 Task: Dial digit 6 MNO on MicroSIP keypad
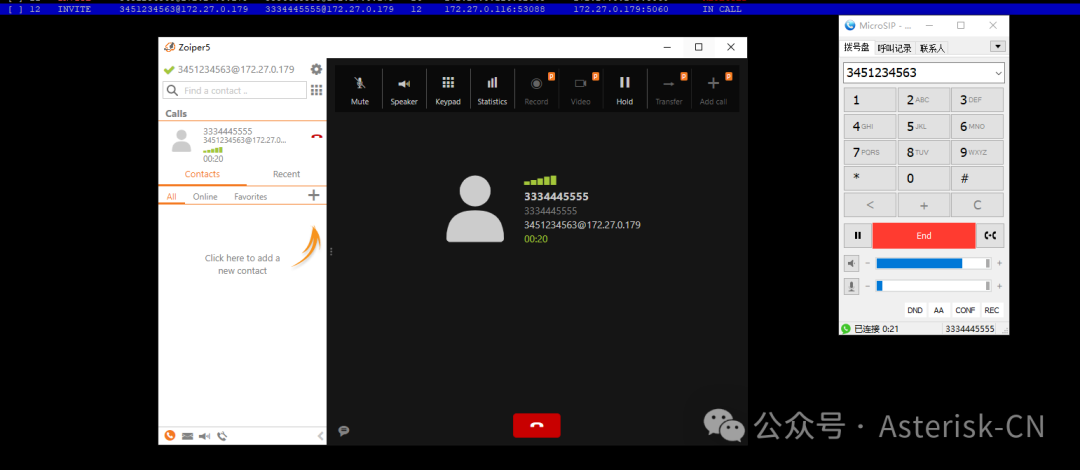(x=977, y=126)
